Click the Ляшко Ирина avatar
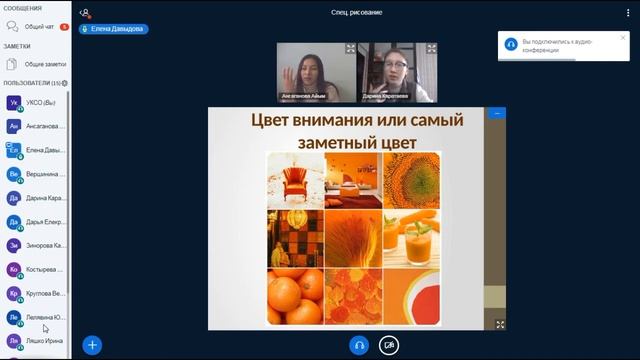This screenshot has width=640, height=360. [x=14, y=341]
